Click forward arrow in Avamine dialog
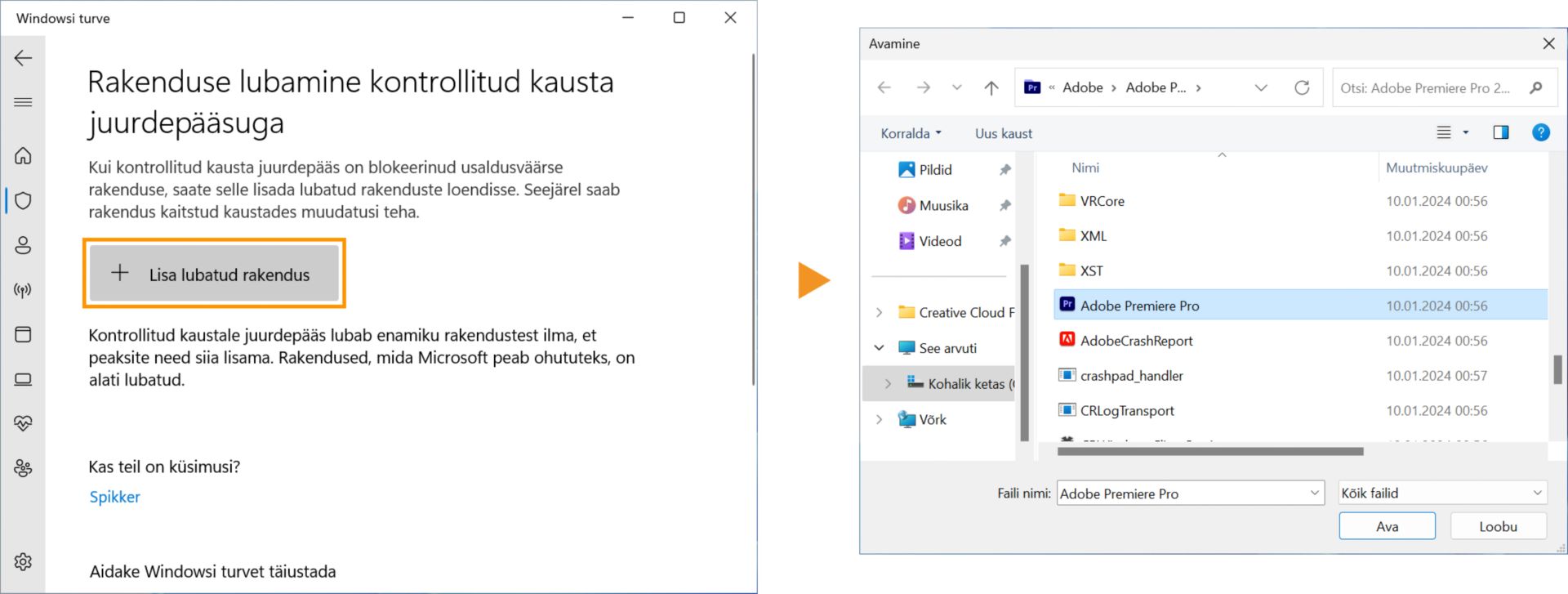The height and width of the screenshot is (594, 1568). click(924, 87)
